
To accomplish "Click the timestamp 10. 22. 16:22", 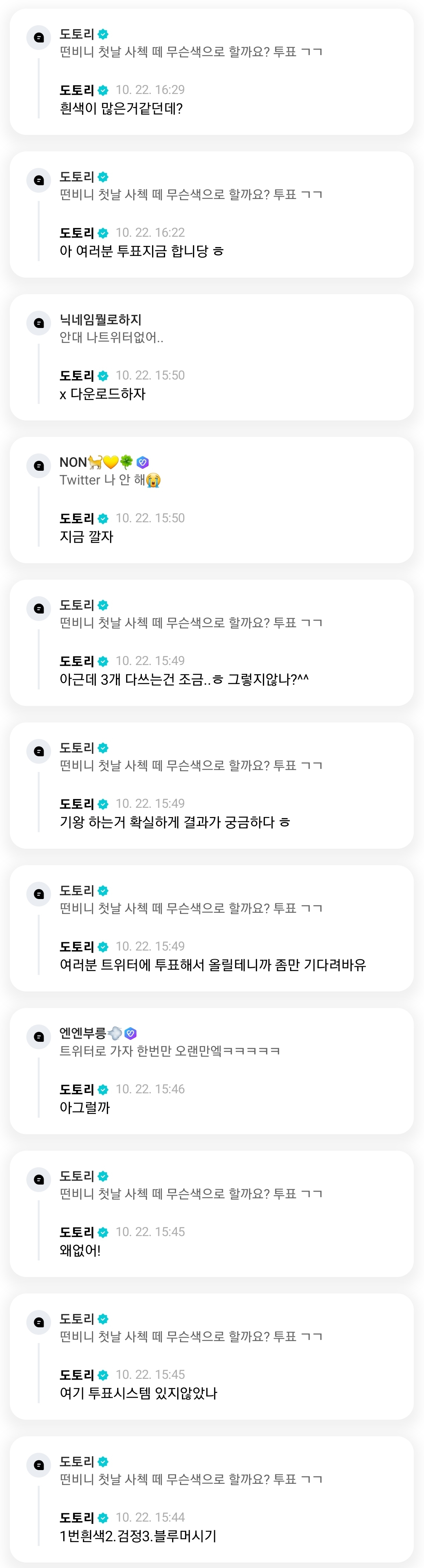I will pyautogui.click(x=150, y=232).
